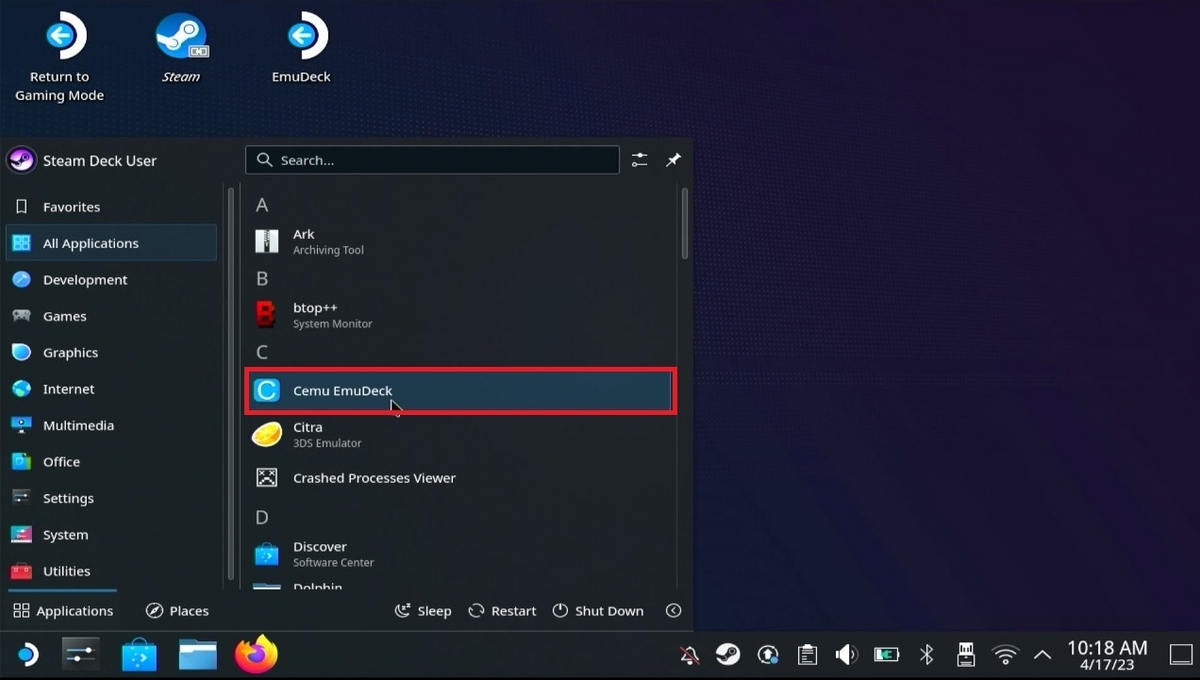Expand more session options arrow

[674, 611]
